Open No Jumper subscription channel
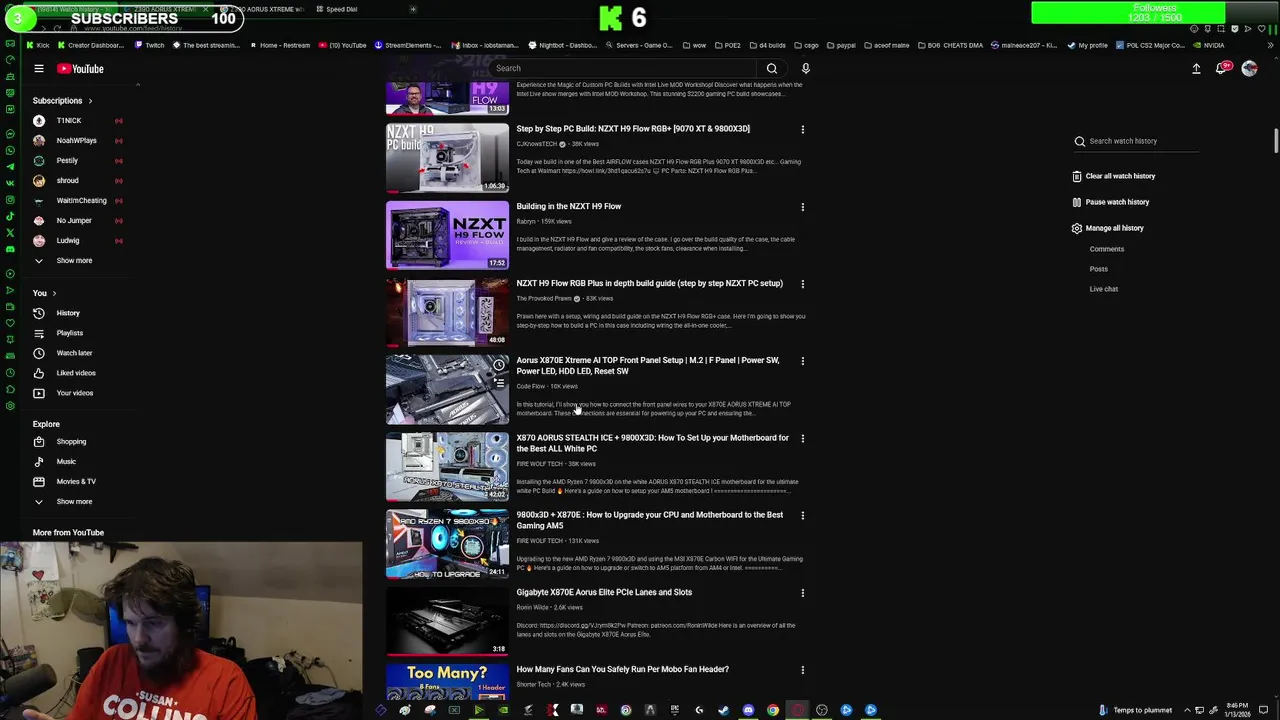The image size is (1280, 720). pyautogui.click(x=74, y=221)
